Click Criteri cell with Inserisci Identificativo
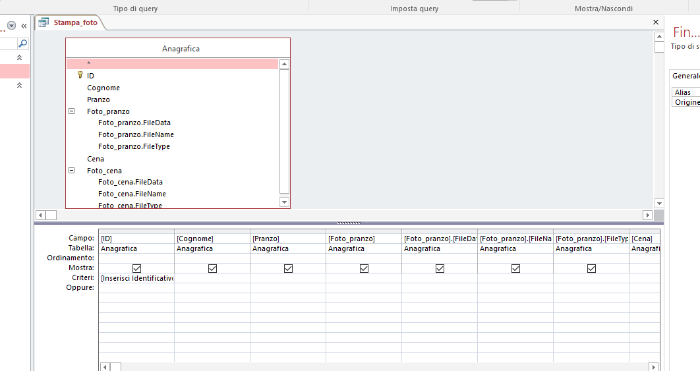 tap(137, 278)
